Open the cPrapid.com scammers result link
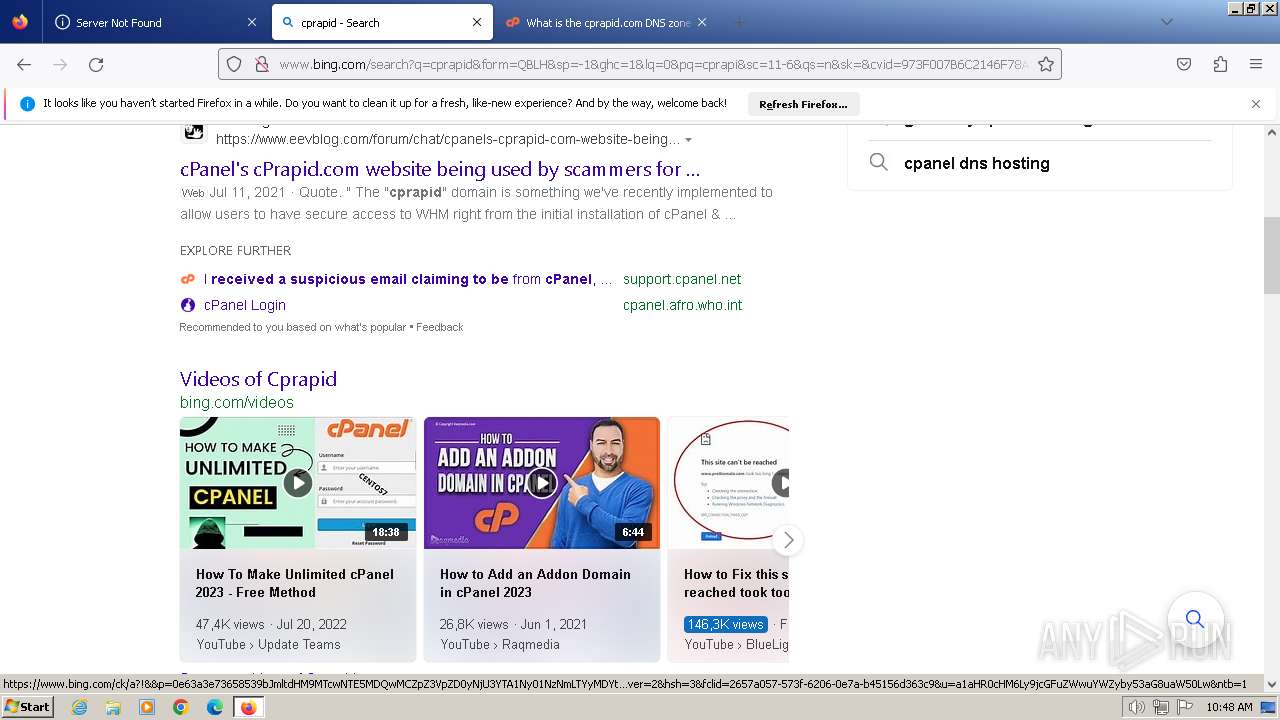This screenshot has width=1280, height=720. pos(440,169)
